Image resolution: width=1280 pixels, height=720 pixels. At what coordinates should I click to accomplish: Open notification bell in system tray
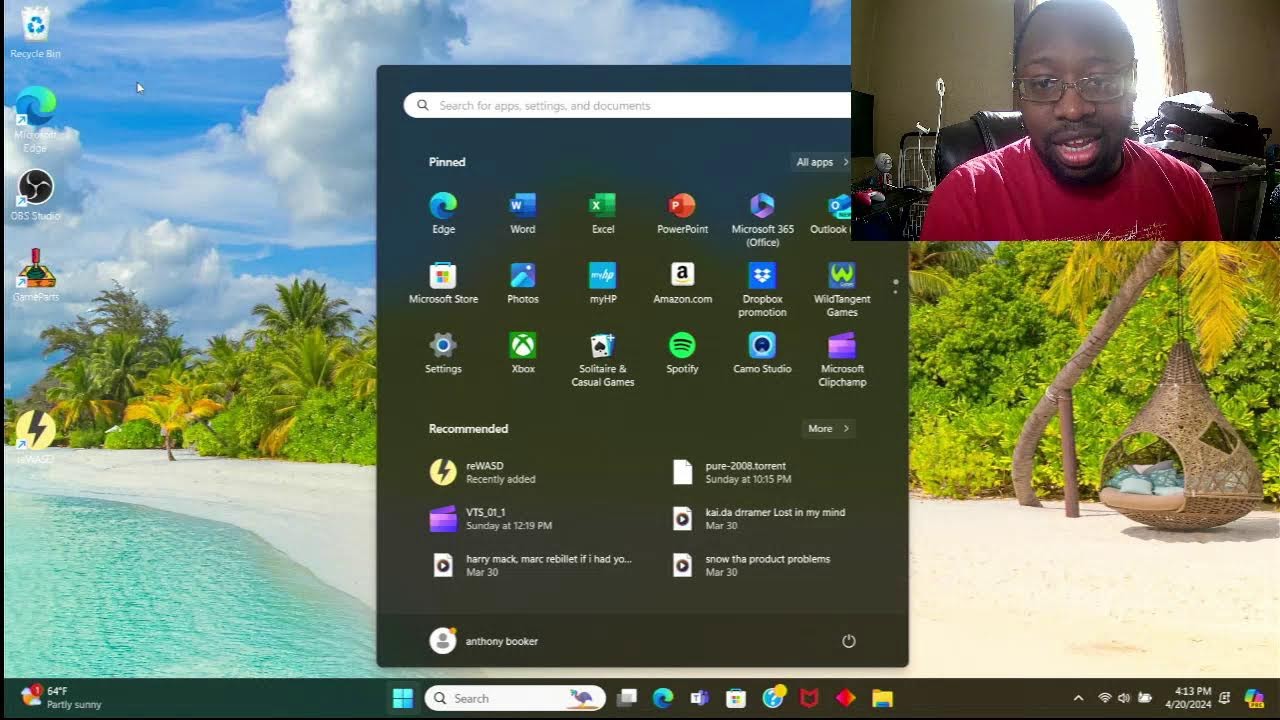pos(1225,698)
